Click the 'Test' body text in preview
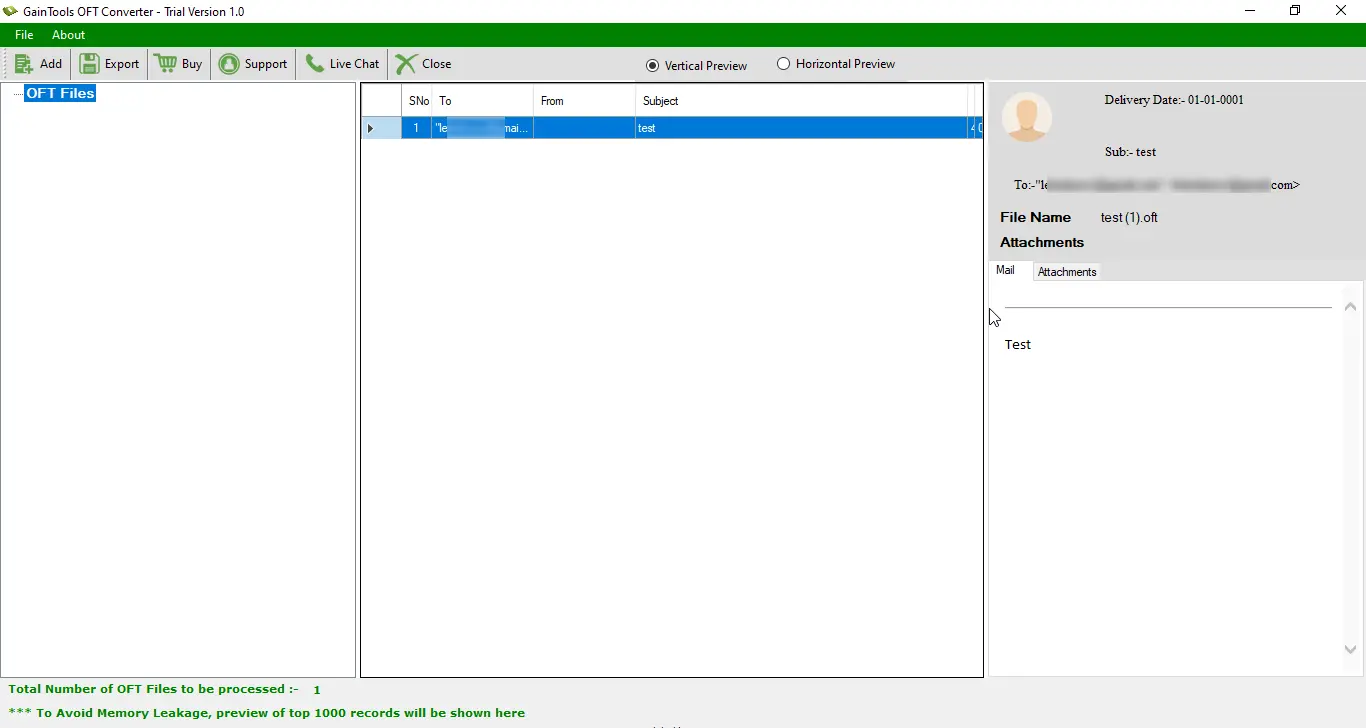 click(x=1018, y=345)
